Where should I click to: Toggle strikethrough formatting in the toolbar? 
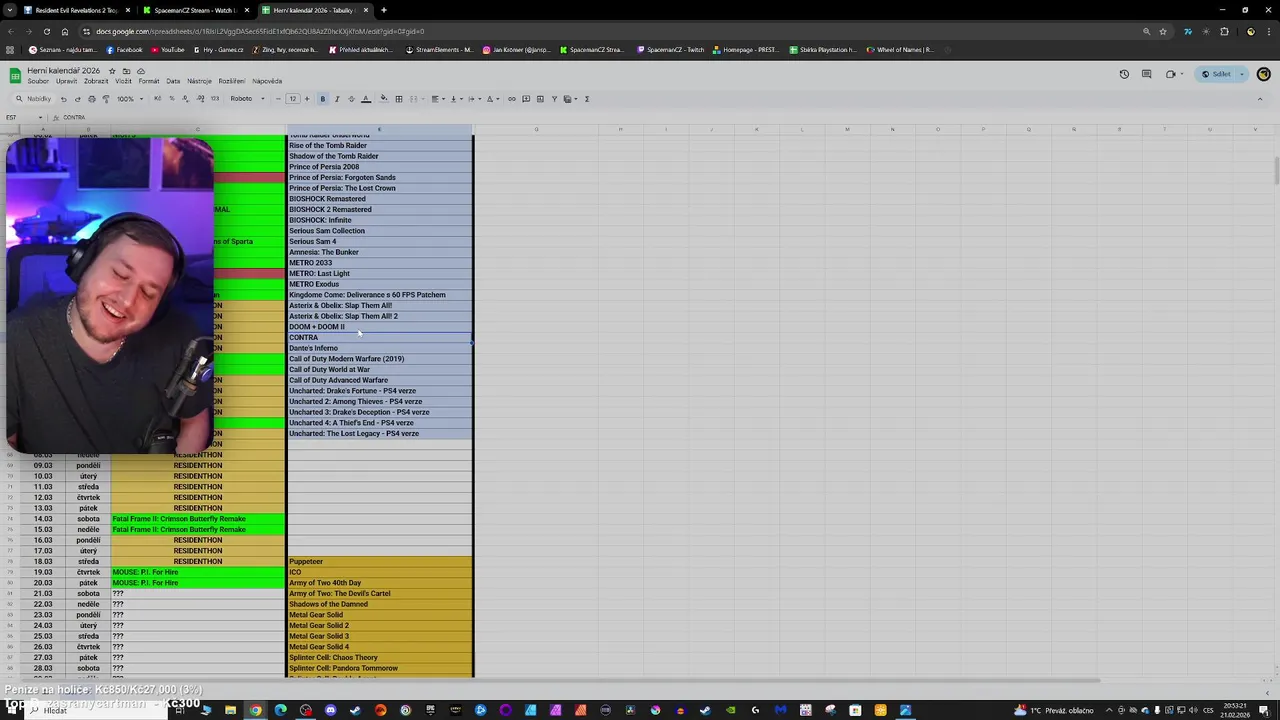tap(351, 99)
